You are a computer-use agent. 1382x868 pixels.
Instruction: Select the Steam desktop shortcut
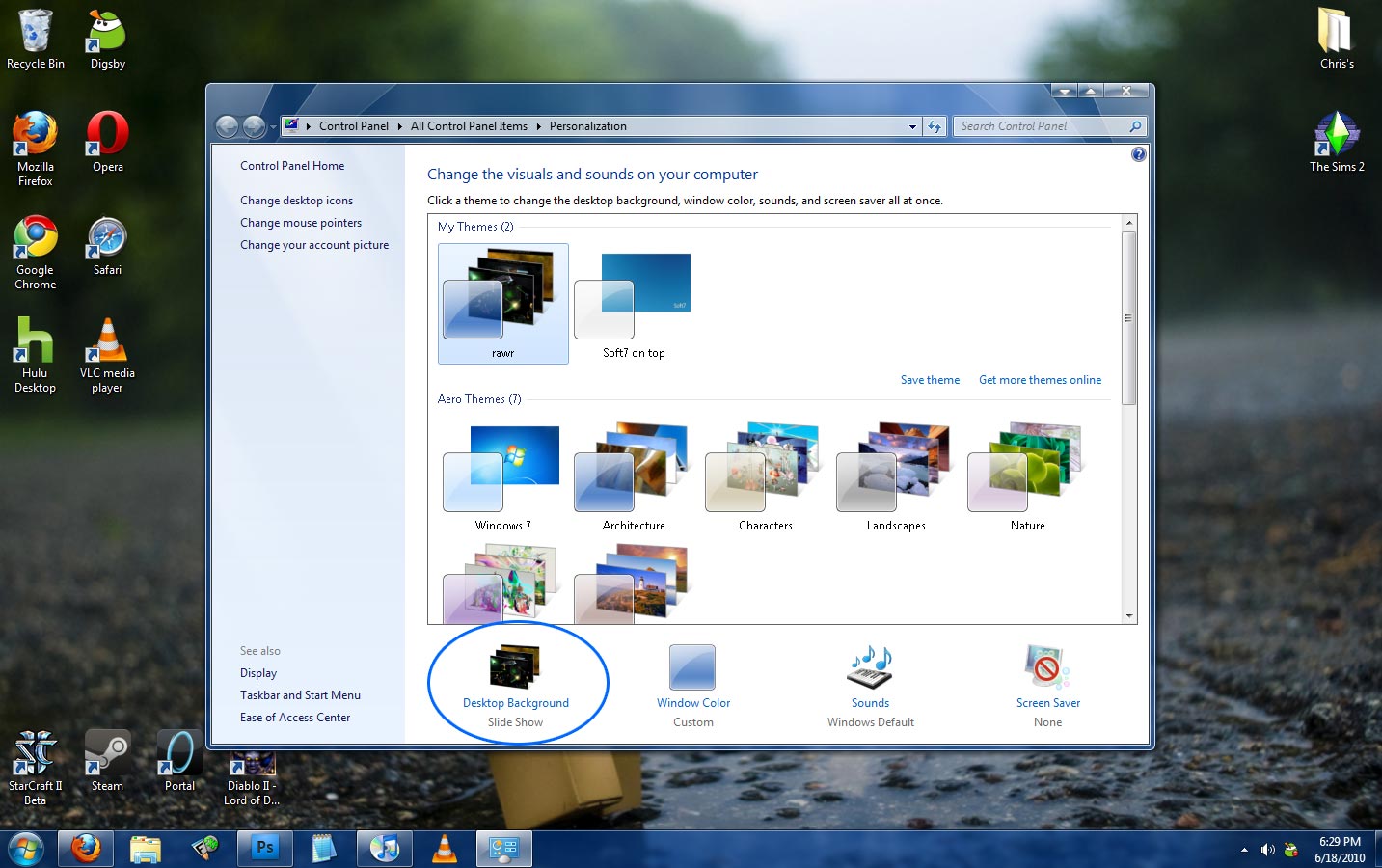click(x=107, y=761)
